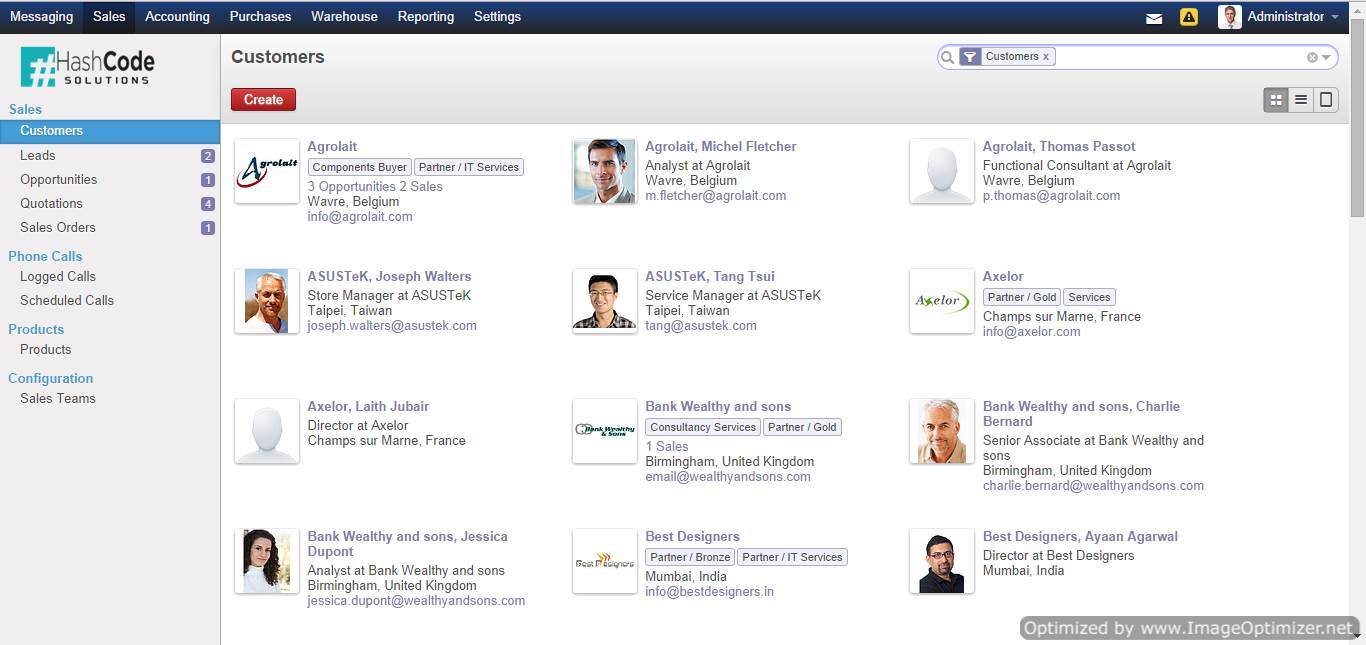Open 'ASUSTeK, Tang Tsui' name link
This screenshot has height=645, width=1366.
710,276
